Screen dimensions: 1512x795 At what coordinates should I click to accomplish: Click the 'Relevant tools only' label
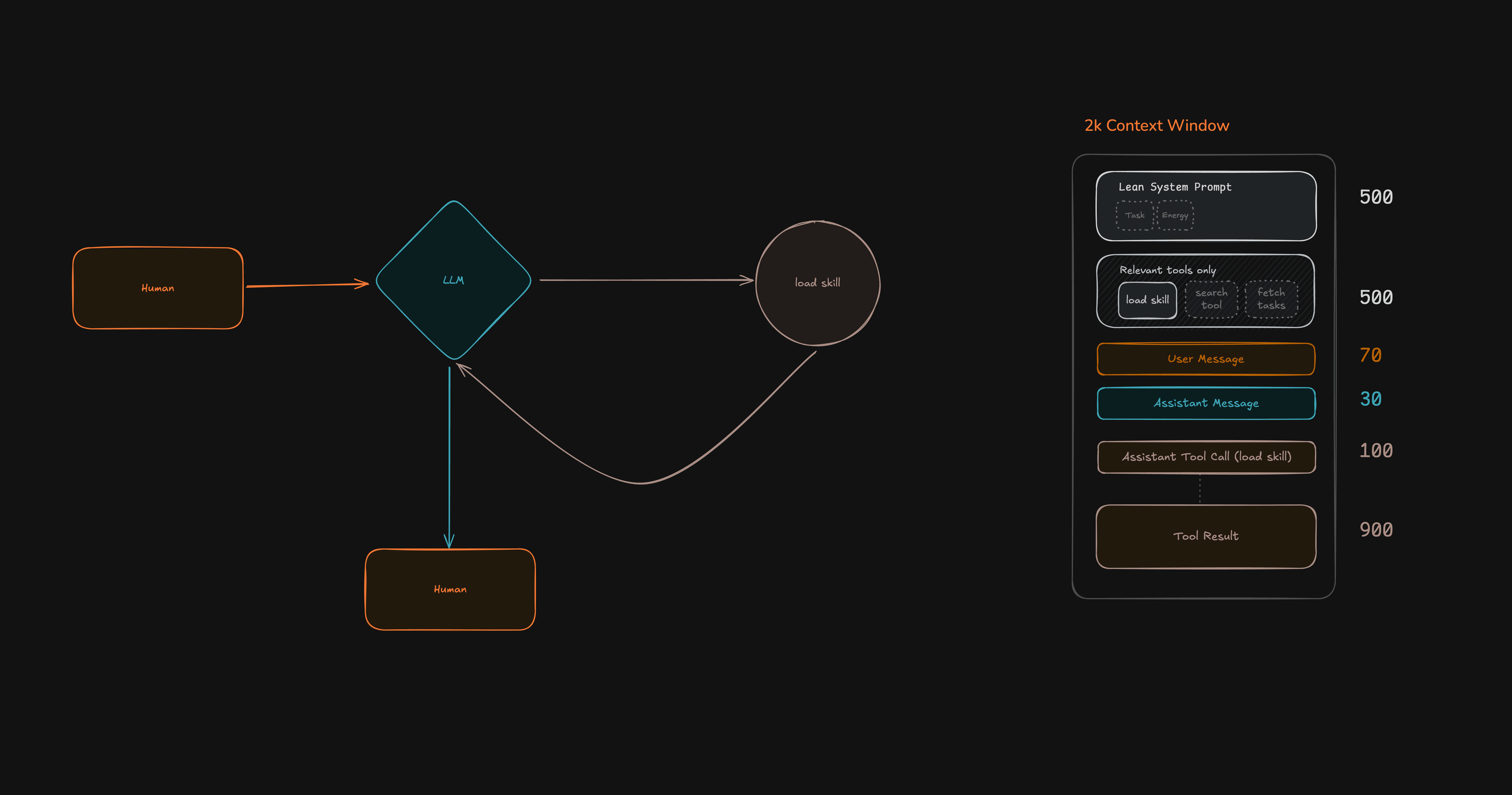tap(1167, 270)
